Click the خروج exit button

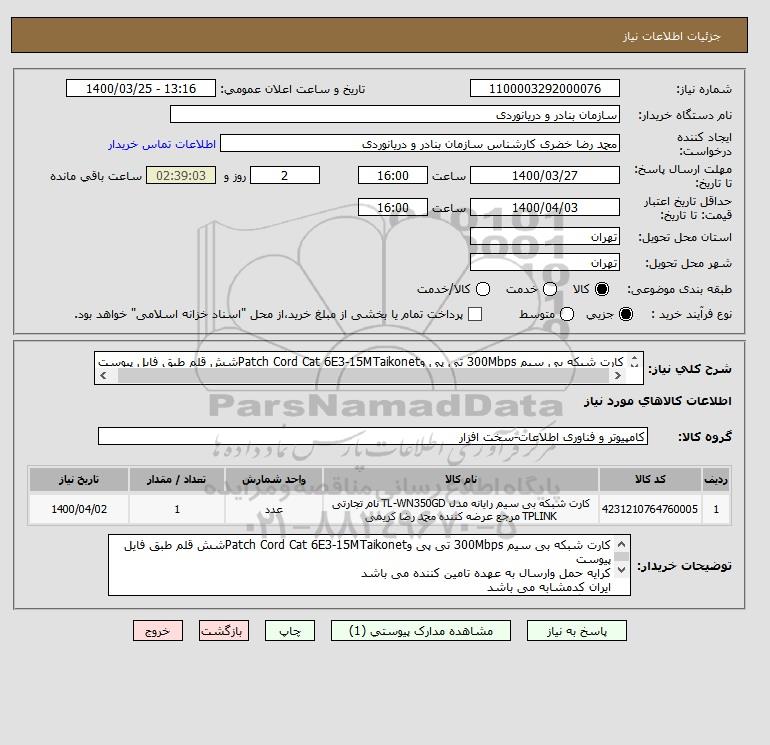158,631
